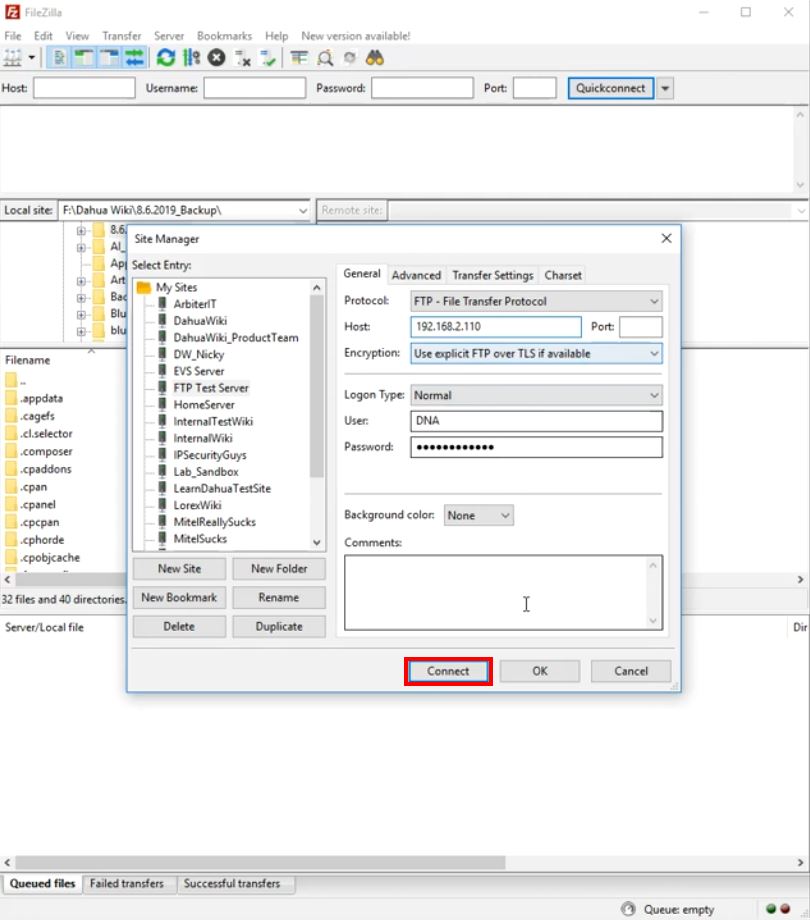Click the New Folder button
Viewport: 810px width, 920px height.
(x=279, y=569)
